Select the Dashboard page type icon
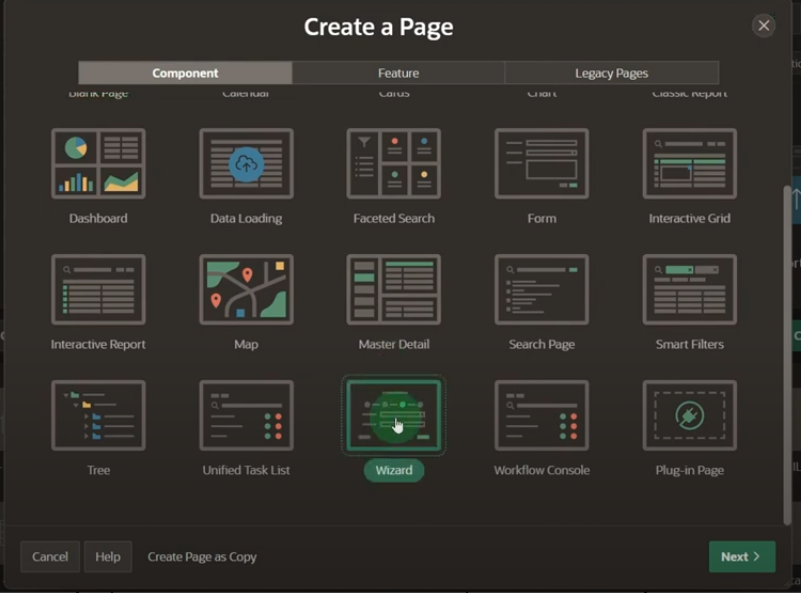The image size is (801, 593). pos(98,163)
